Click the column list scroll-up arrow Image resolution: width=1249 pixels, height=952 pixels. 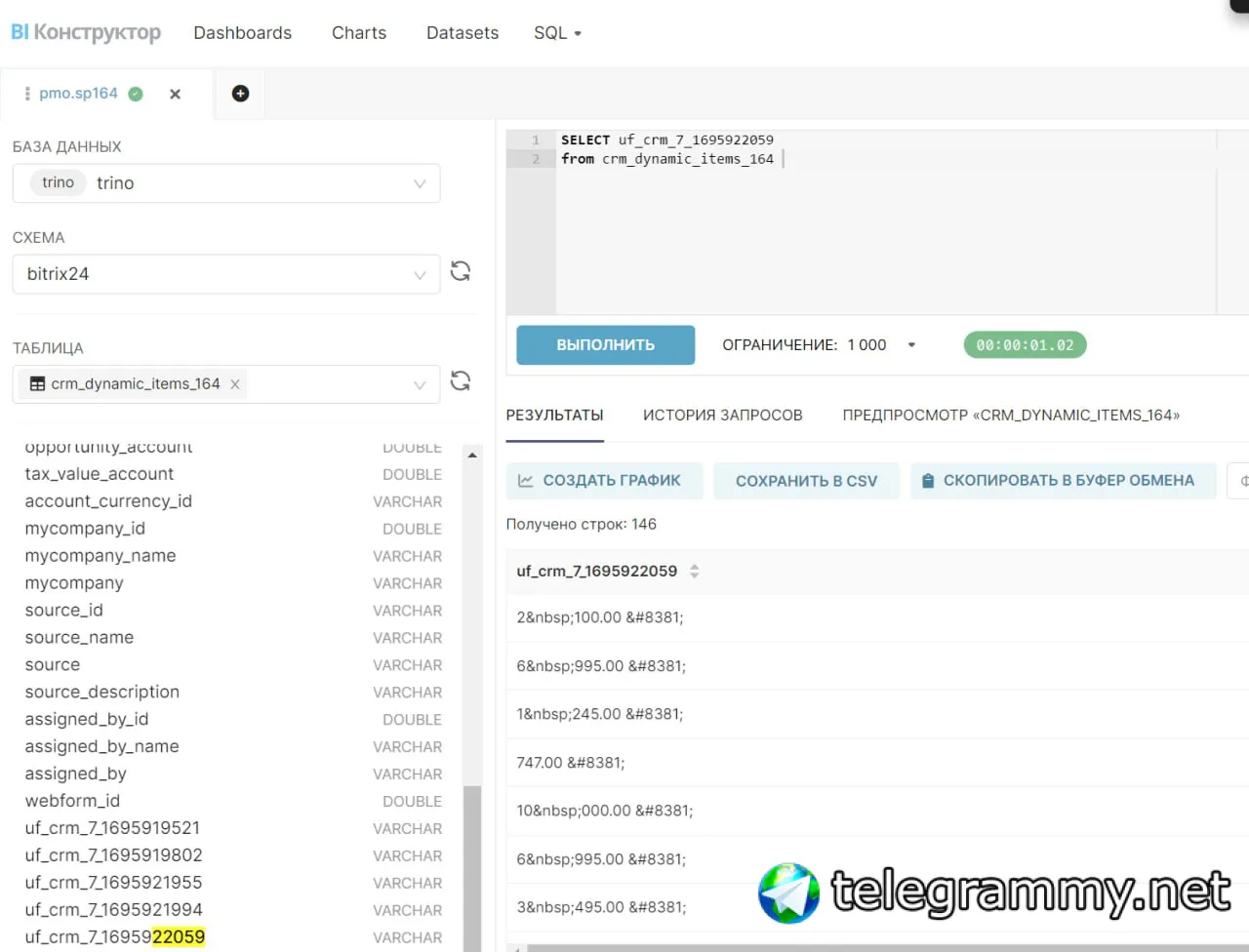pyautogui.click(x=472, y=456)
